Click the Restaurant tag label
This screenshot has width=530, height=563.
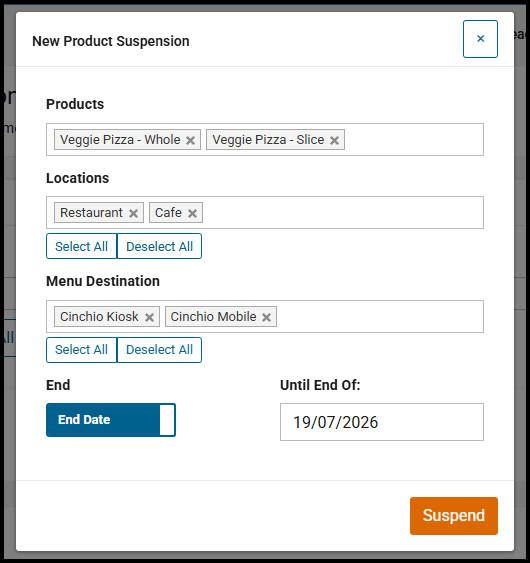[x=91, y=212]
